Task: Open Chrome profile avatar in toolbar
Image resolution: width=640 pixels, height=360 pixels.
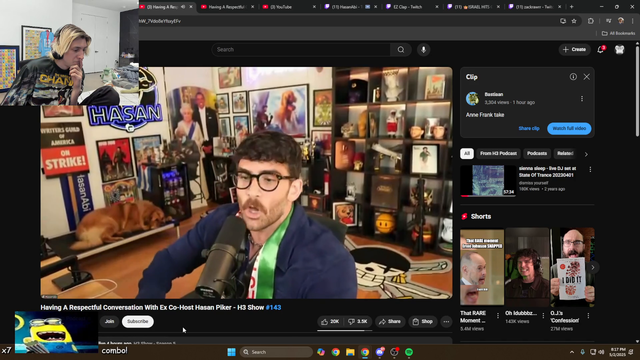Action: 621,21
